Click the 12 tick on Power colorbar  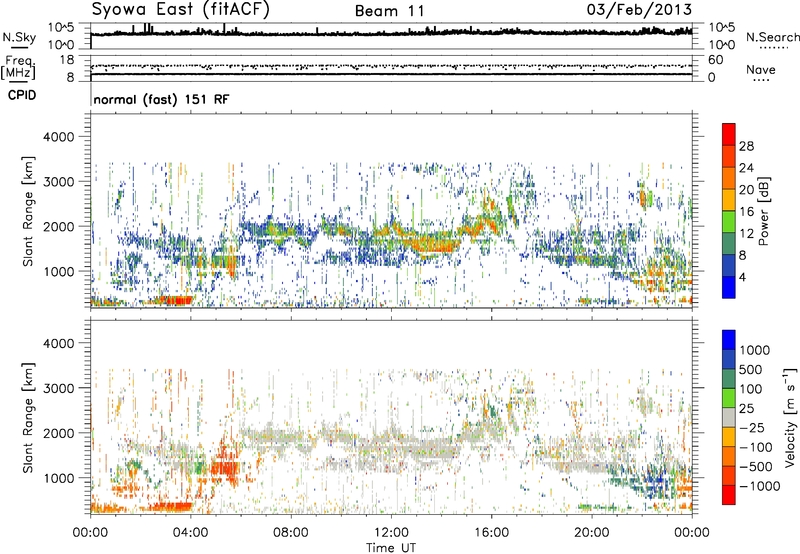click(x=746, y=233)
